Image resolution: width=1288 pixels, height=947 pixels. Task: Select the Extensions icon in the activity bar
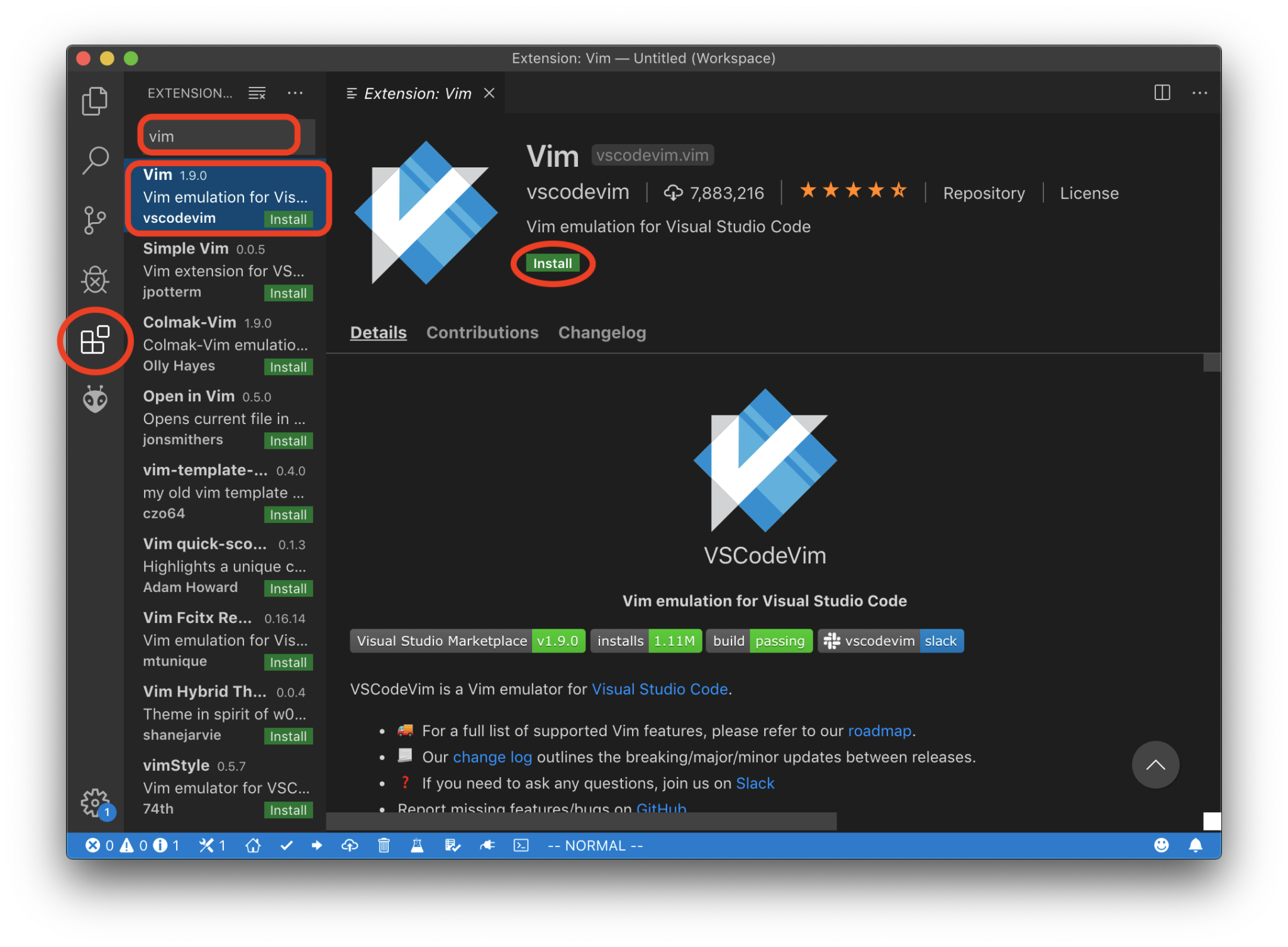95,341
